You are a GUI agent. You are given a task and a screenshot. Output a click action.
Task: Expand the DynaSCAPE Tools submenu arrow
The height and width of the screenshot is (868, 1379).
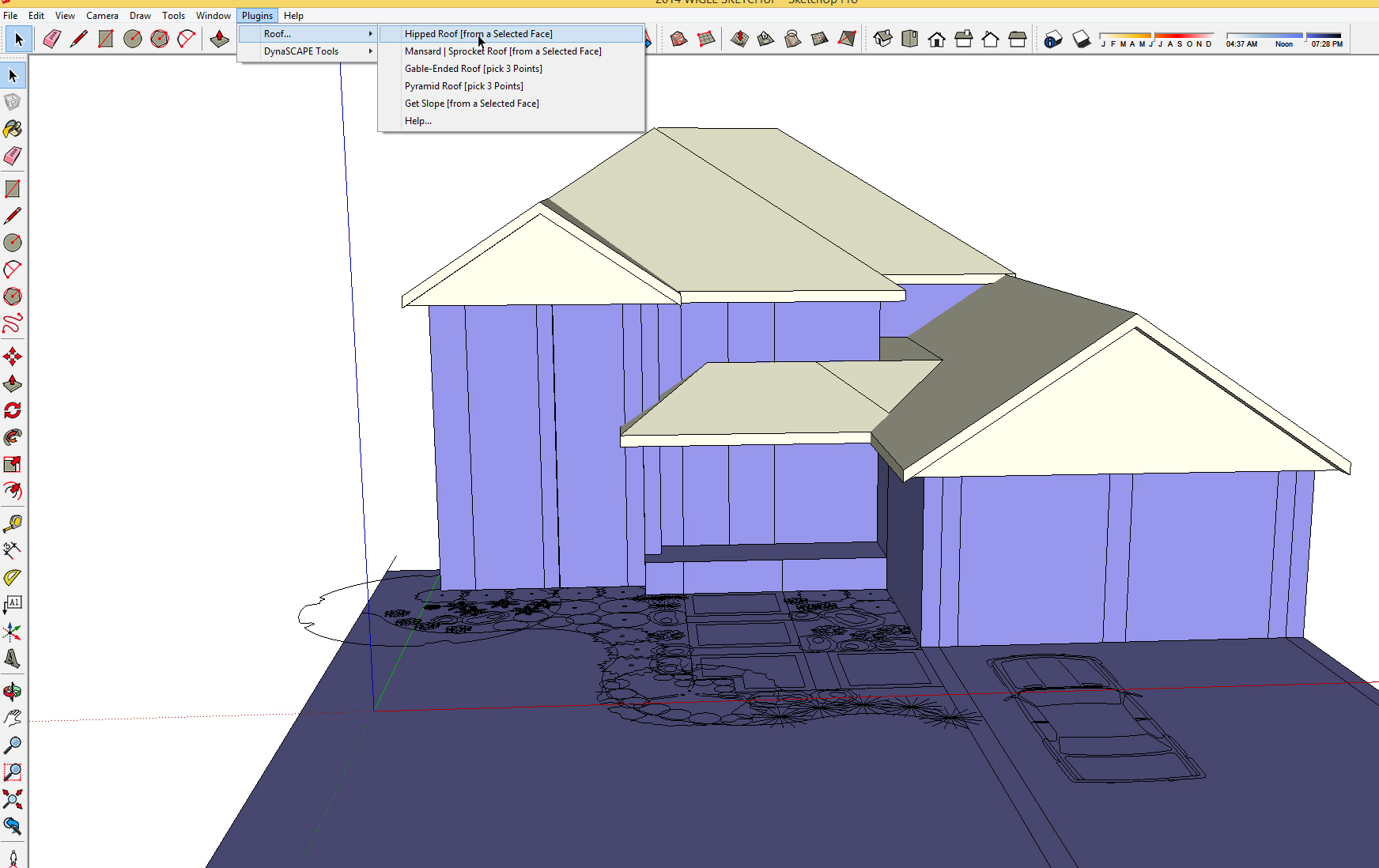click(x=370, y=51)
